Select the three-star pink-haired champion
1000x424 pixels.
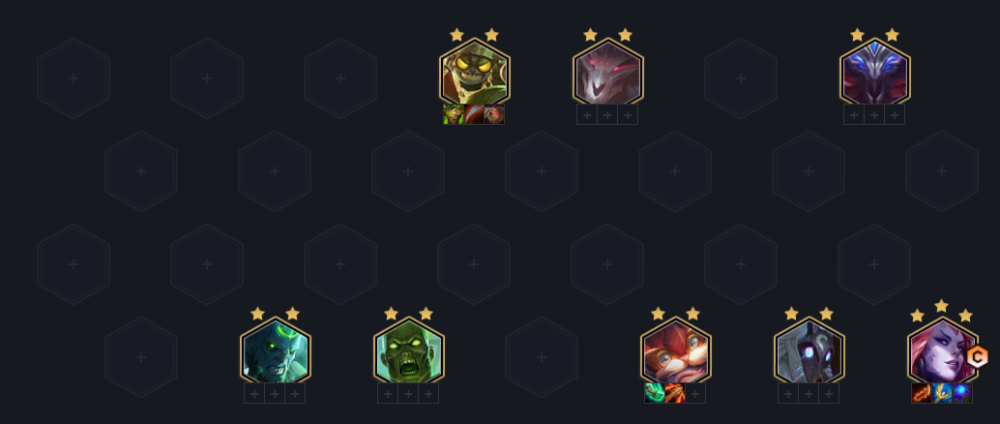943,351
